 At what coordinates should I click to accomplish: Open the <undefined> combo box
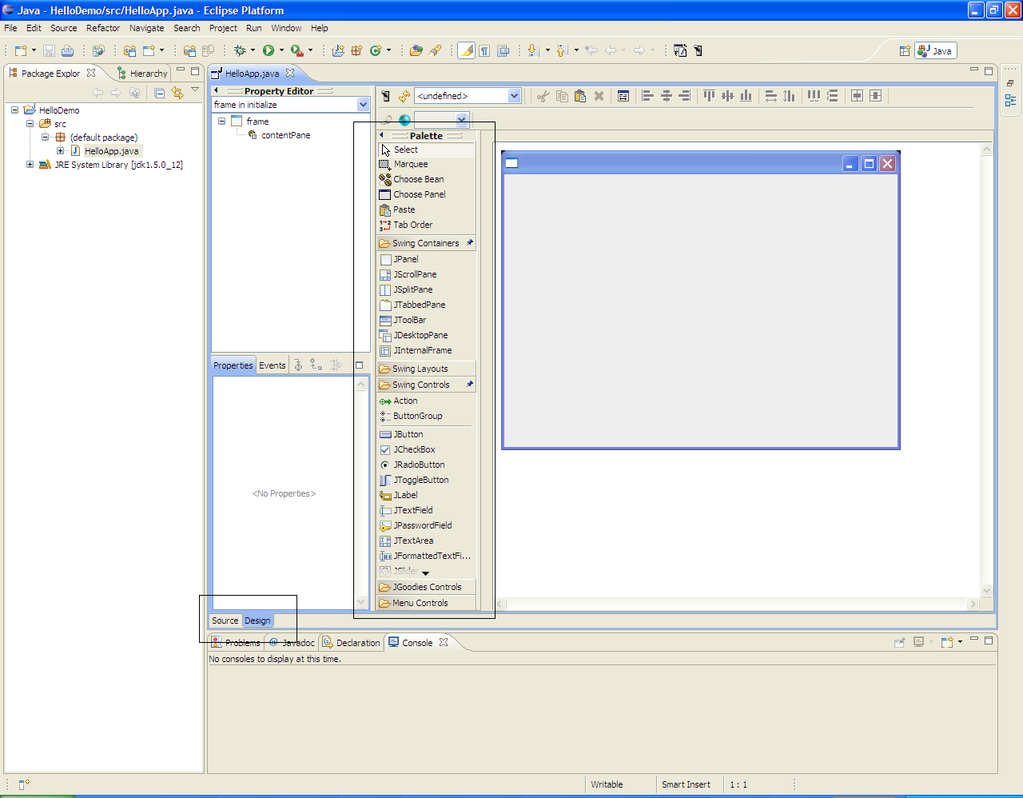click(x=514, y=96)
